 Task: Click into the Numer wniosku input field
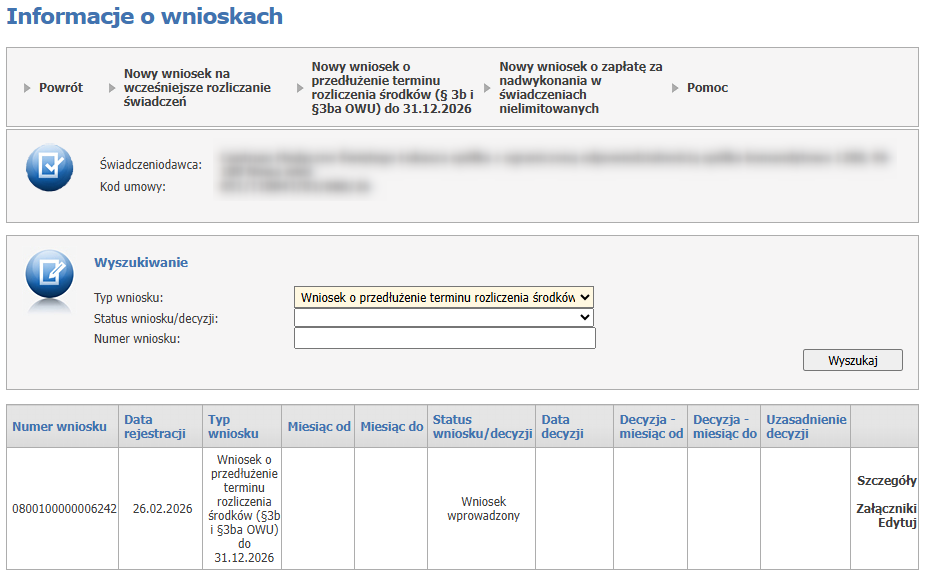pyautogui.click(x=444, y=339)
